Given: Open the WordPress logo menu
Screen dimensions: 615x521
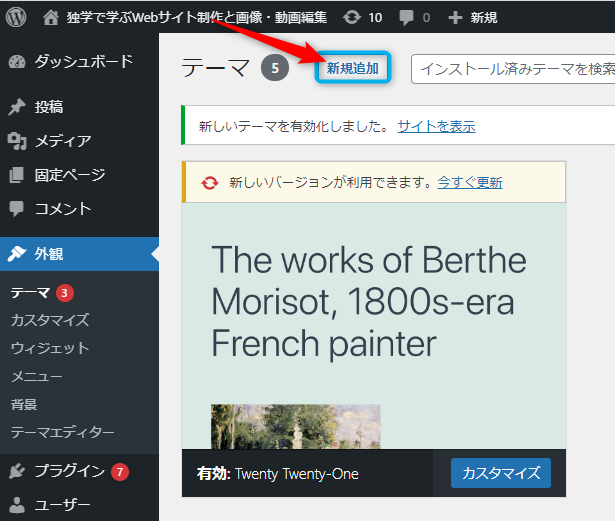Looking at the screenshot, I should 16,17.
